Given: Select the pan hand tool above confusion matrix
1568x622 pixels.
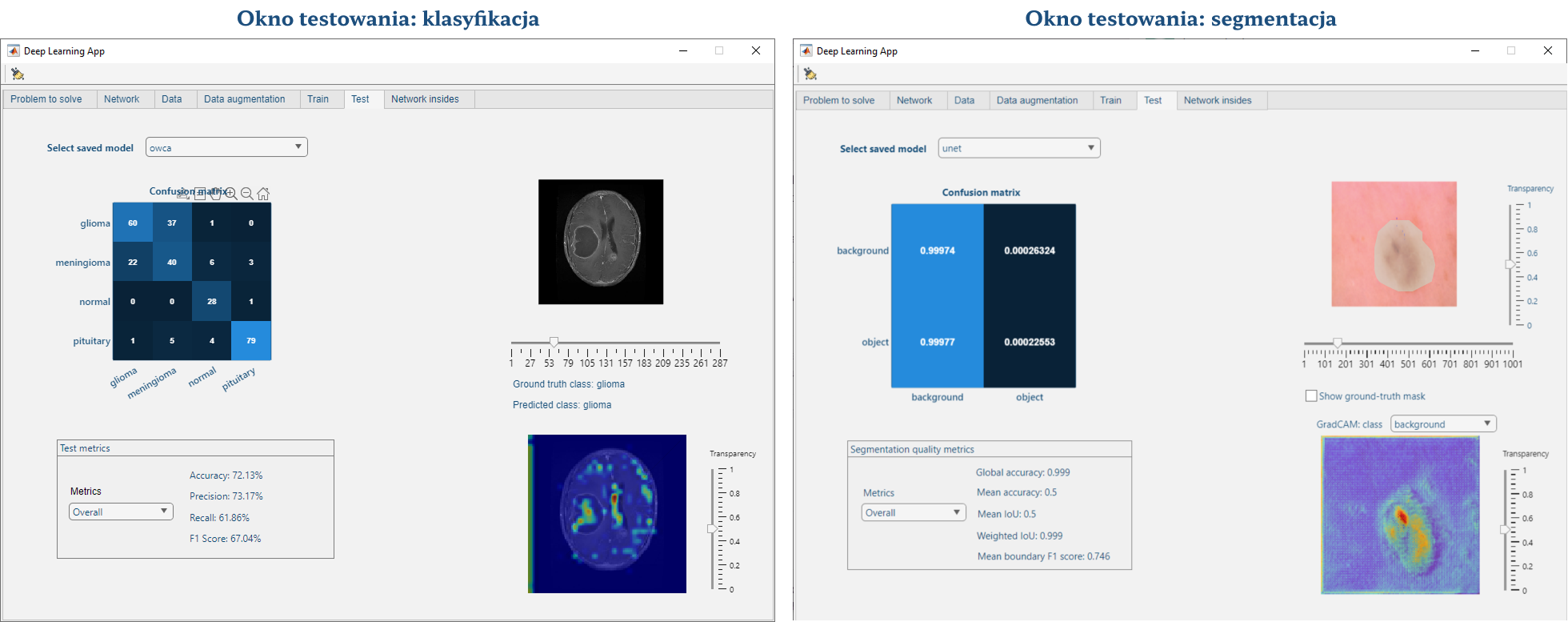Looking at the screenshot, I should [x=215, y=193].
